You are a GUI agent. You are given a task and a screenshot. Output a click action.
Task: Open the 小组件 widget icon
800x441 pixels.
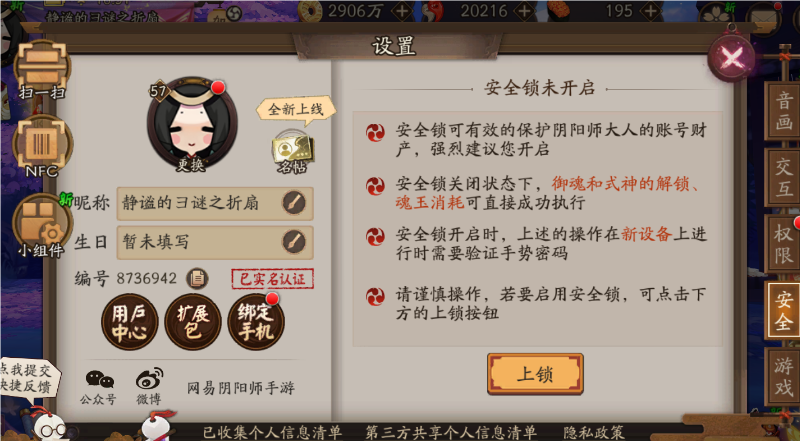point(42,225)
